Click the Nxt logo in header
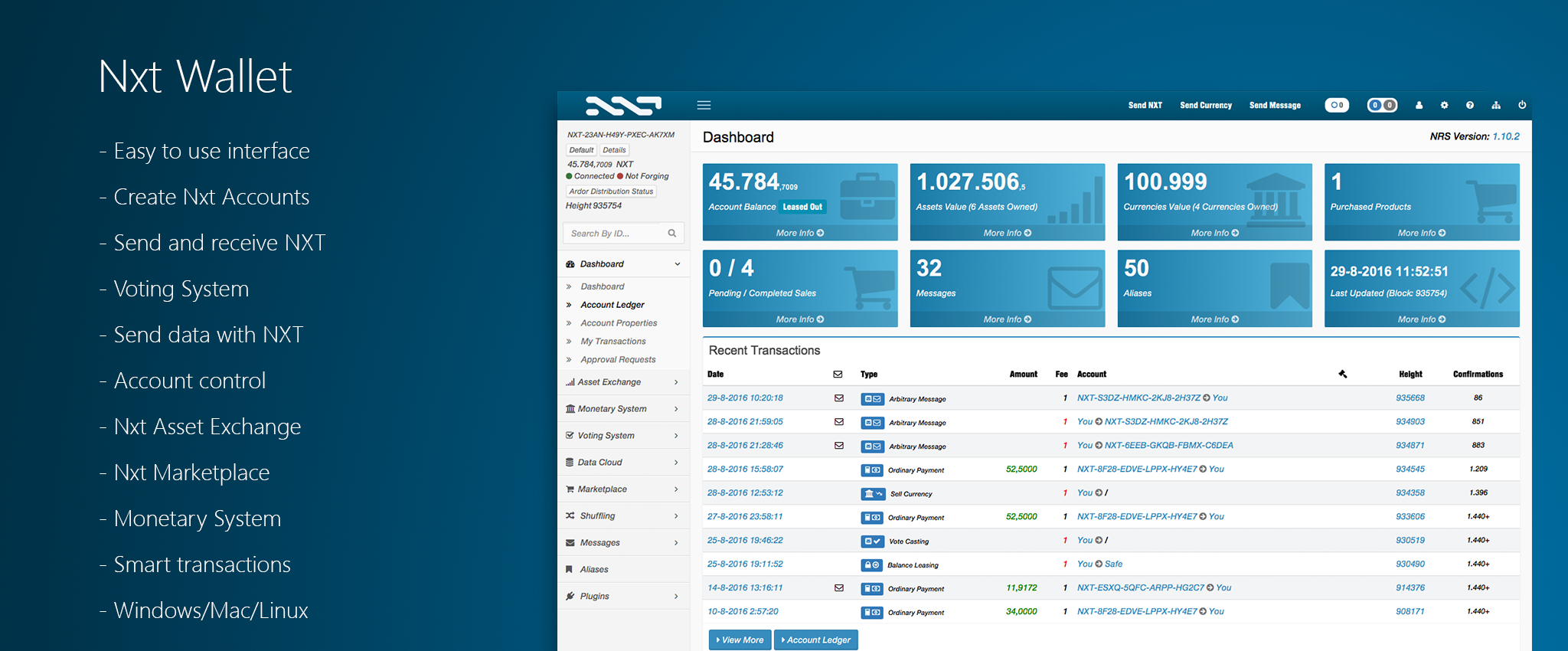The width and height of the screenshot is (1568, 651). point(623,106)
